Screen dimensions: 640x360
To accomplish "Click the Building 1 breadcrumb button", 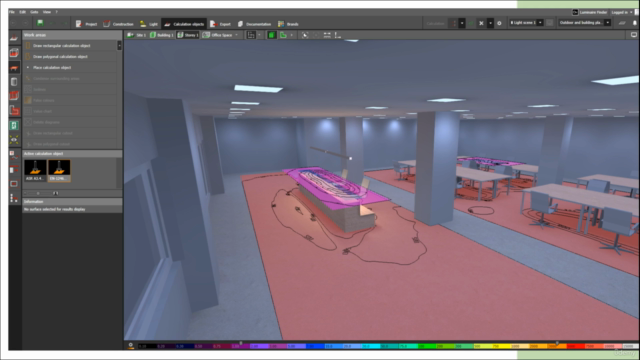I will point(162,35).
